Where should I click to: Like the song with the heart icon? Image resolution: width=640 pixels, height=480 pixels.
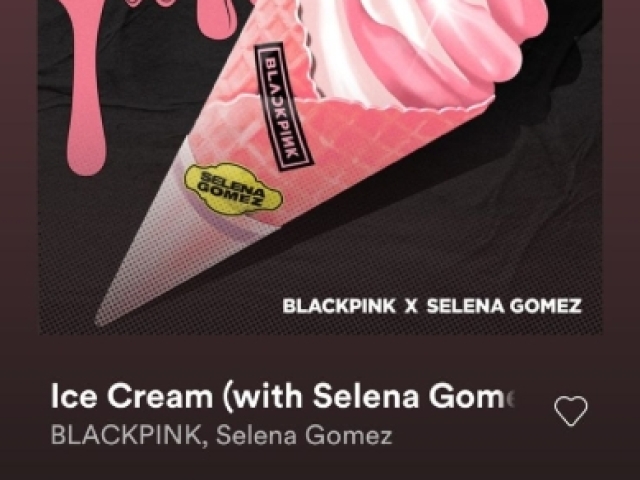[x=571, y=411]
